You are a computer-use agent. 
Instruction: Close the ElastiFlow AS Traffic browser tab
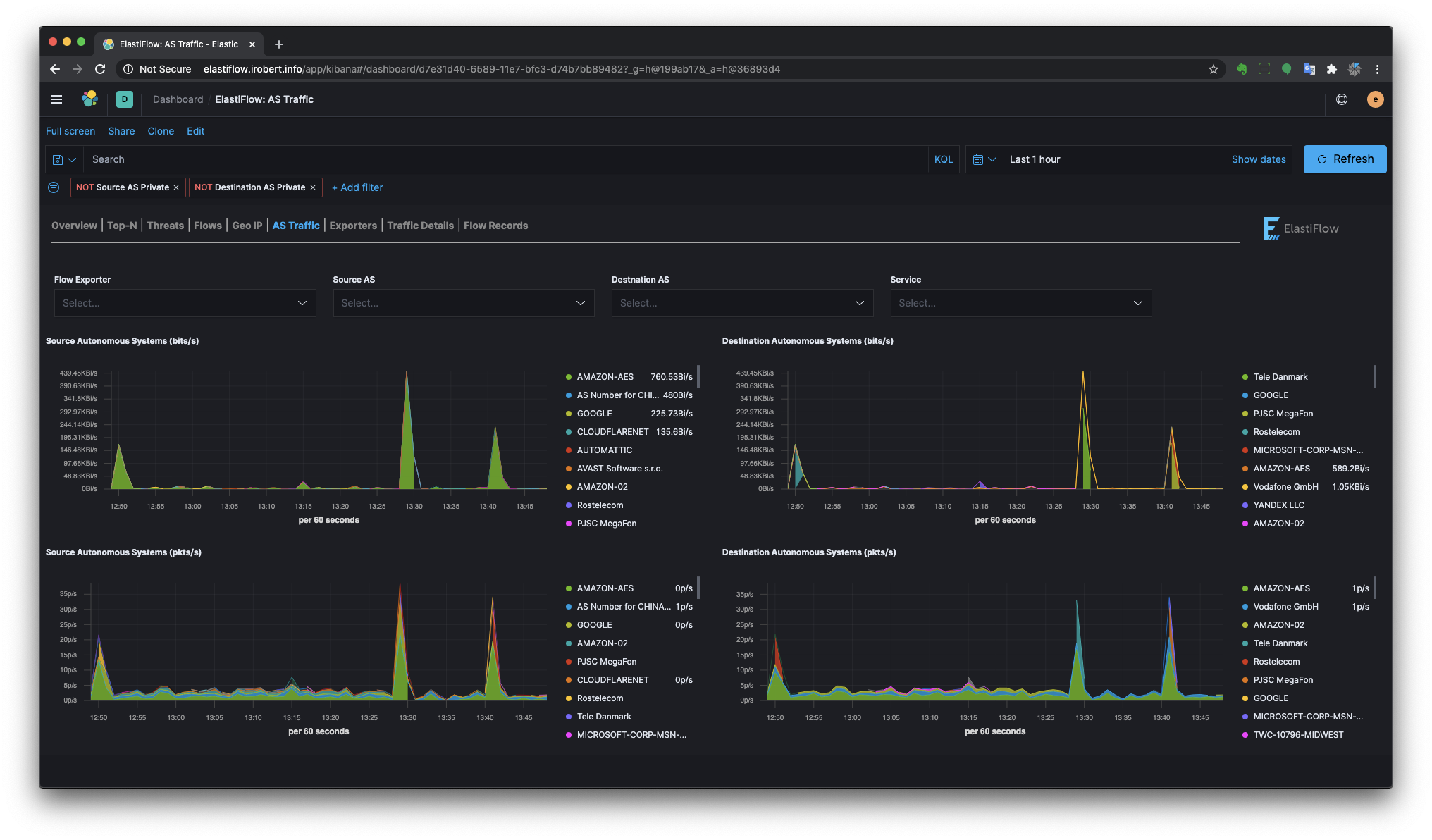point(252,44)
